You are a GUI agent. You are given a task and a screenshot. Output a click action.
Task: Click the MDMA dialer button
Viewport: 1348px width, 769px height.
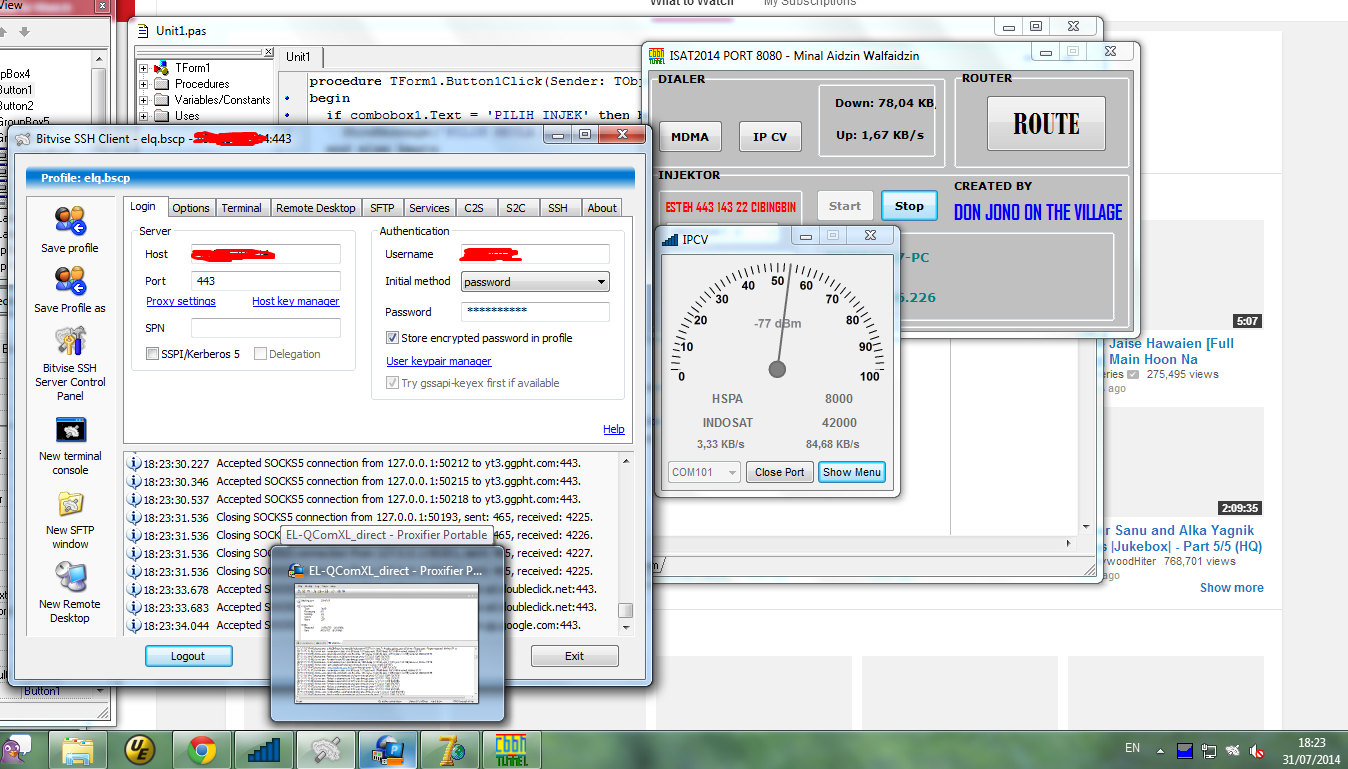click(690, 137)
